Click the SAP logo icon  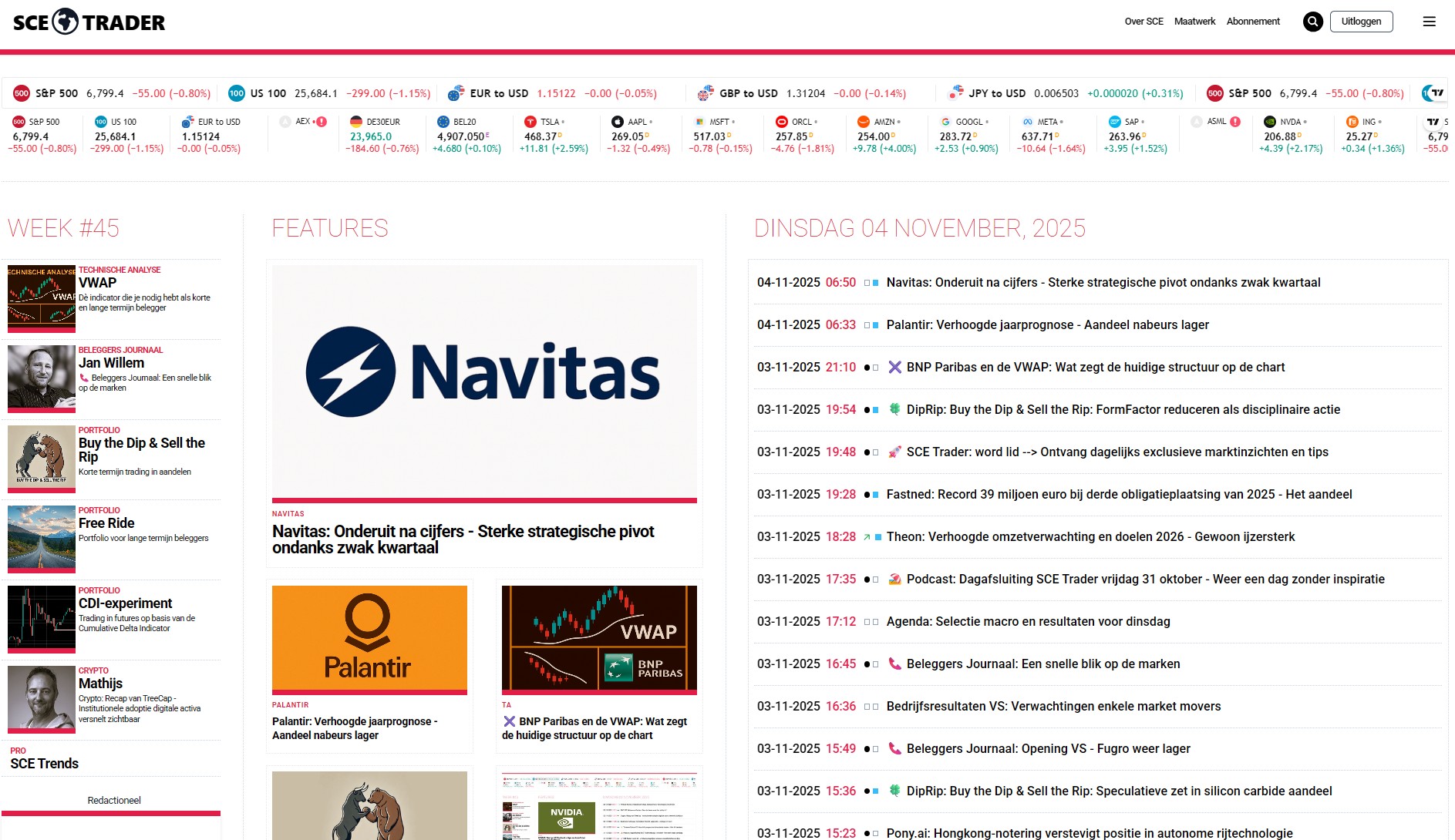1115,122
